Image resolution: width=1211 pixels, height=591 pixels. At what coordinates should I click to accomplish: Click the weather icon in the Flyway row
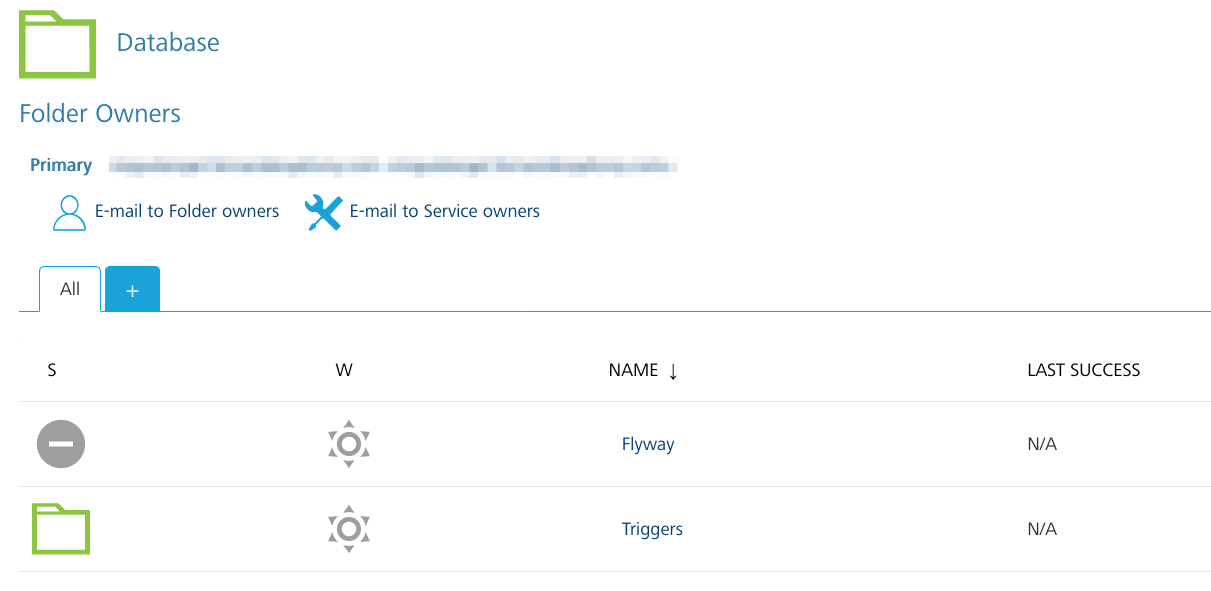tap(348, 444)
